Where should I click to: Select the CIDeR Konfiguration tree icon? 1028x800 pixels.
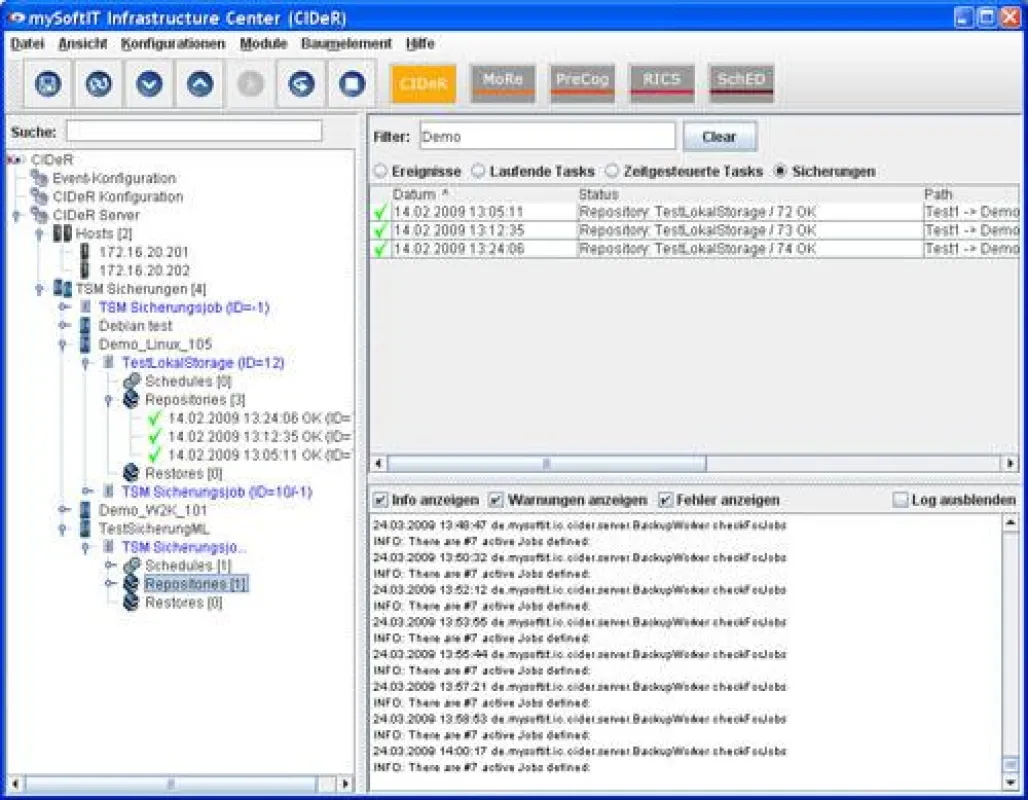click(39, 196)
